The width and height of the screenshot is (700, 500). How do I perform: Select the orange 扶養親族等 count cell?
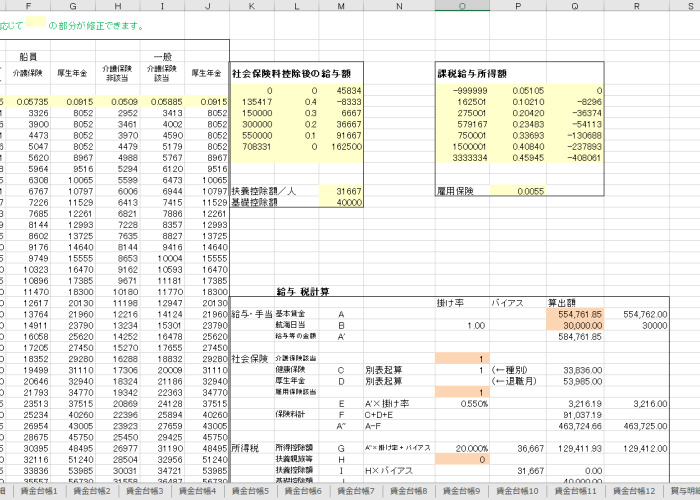click(x=462, y=459)
